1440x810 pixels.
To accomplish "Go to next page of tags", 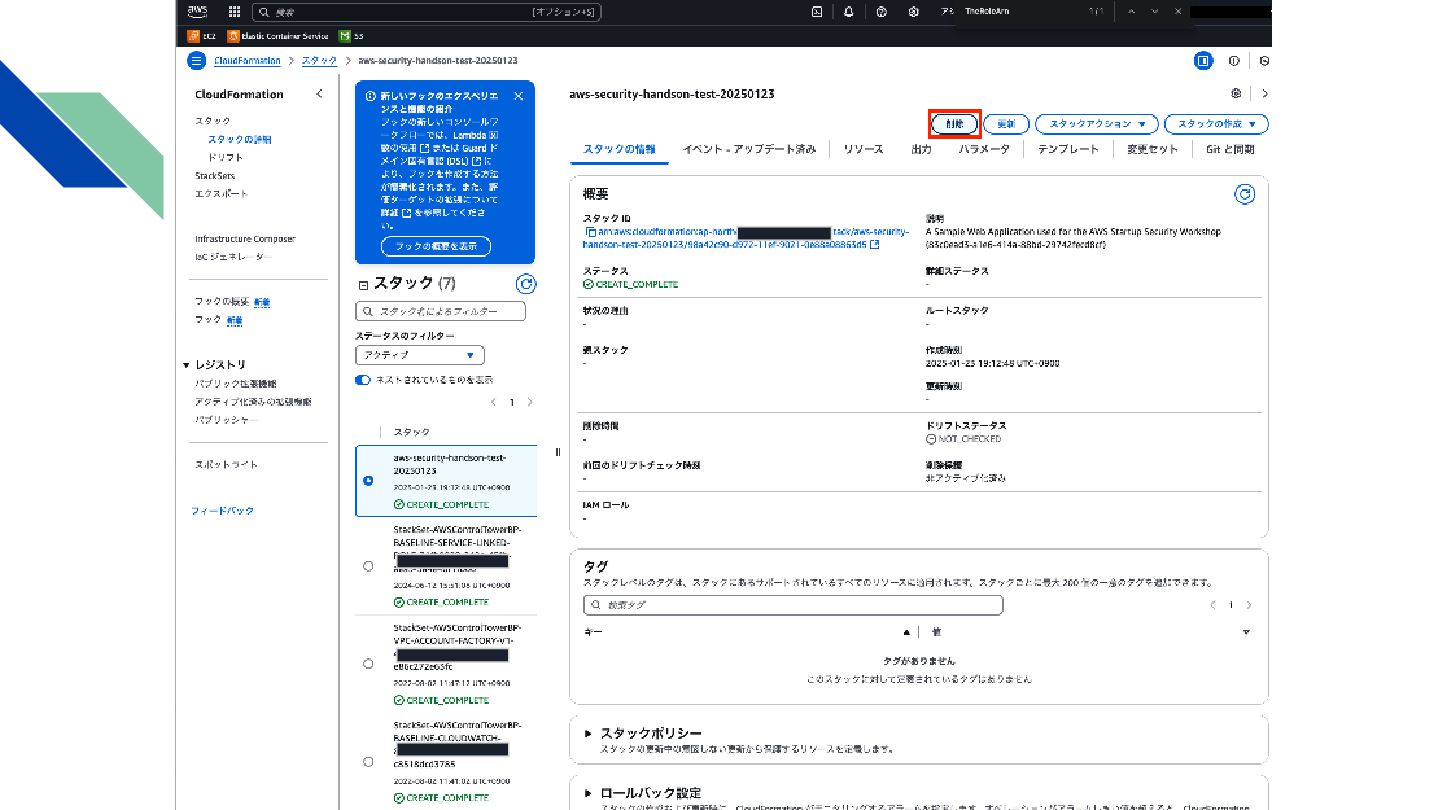I will pyautogui.click(x=1249, y=605).
